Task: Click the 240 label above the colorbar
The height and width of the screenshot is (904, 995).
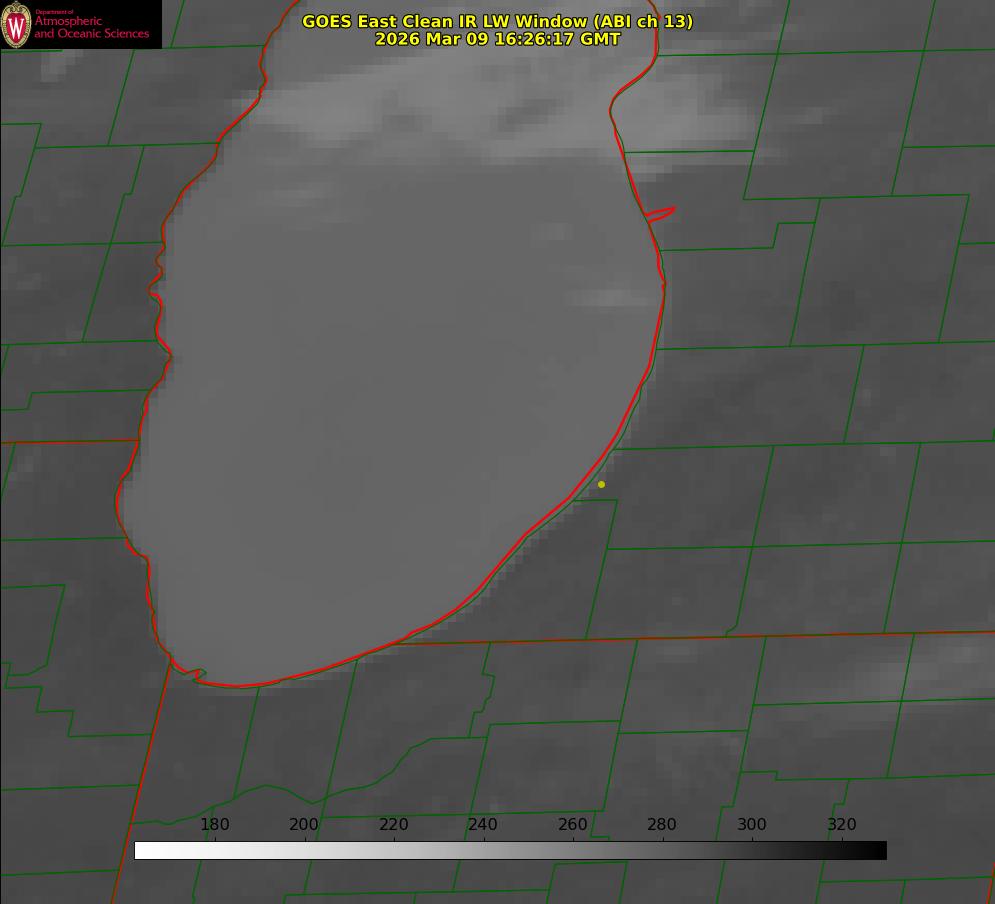Action: click(x=483, y=825)
